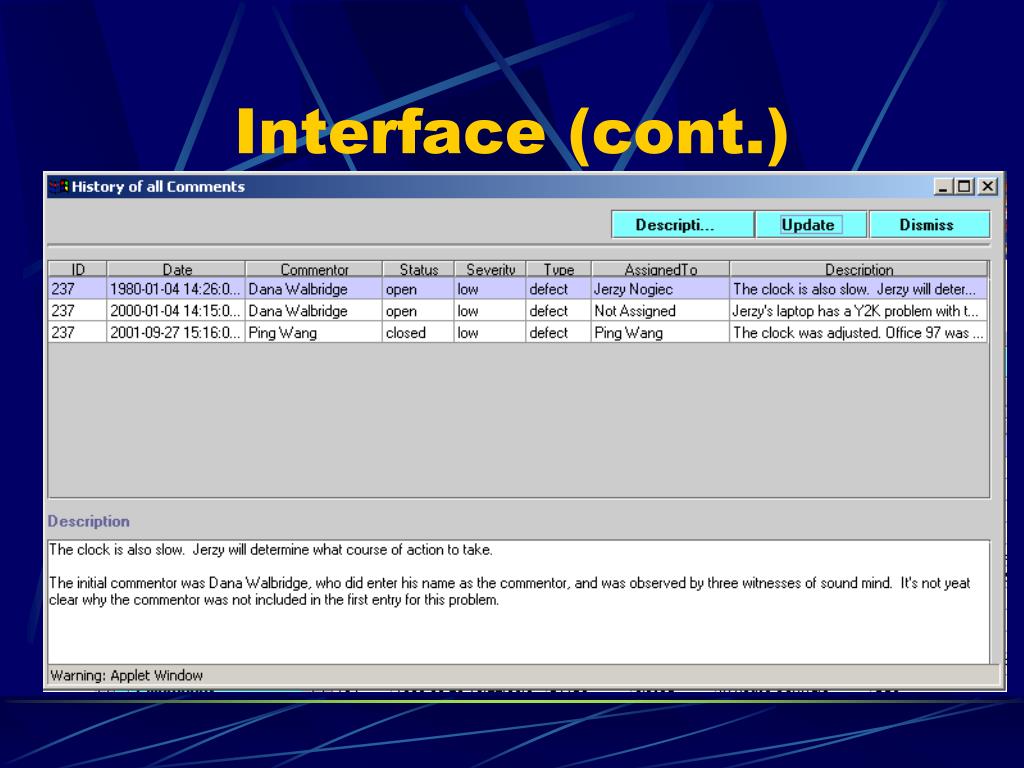Viewport: 1024px width, 768px height.
Task: Click the Commentor column header
Action: (x=313, y=269)
